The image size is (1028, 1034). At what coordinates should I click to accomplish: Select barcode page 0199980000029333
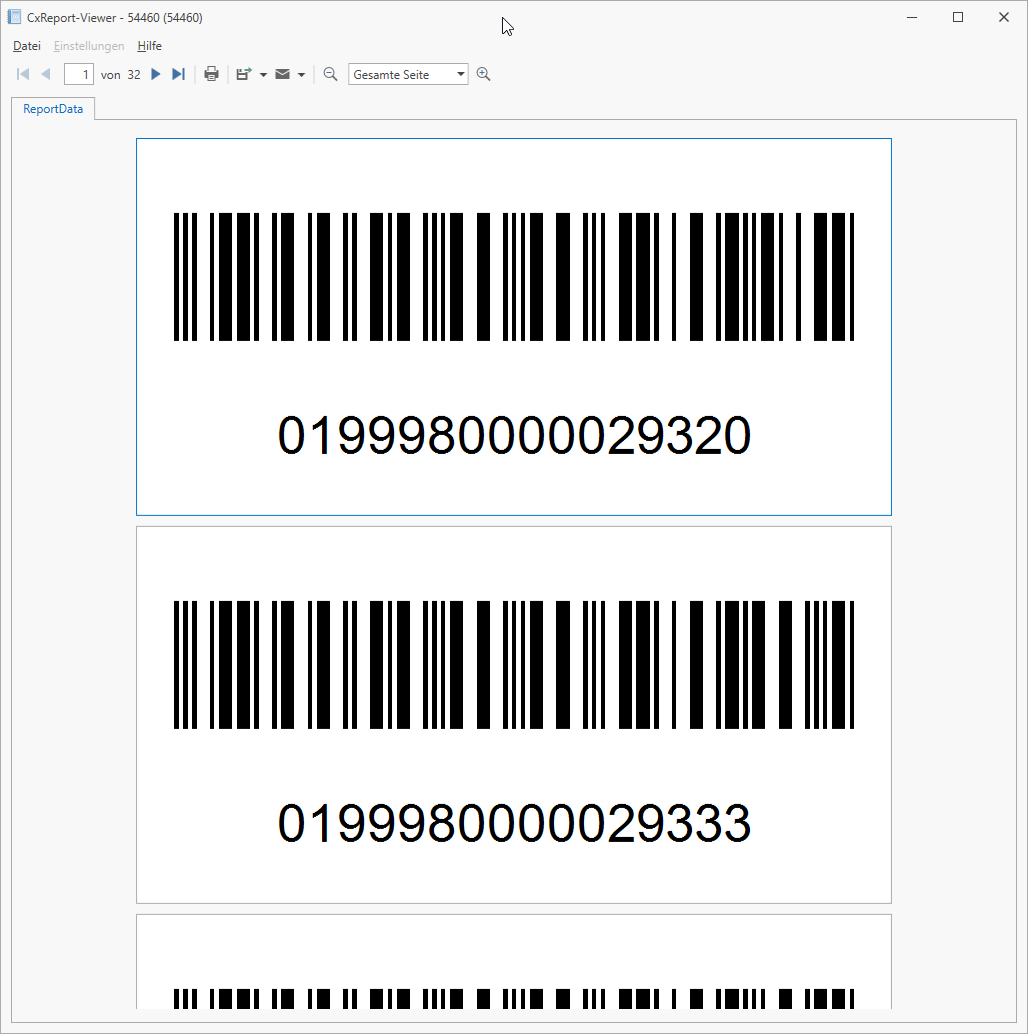(x=514, y=715)
